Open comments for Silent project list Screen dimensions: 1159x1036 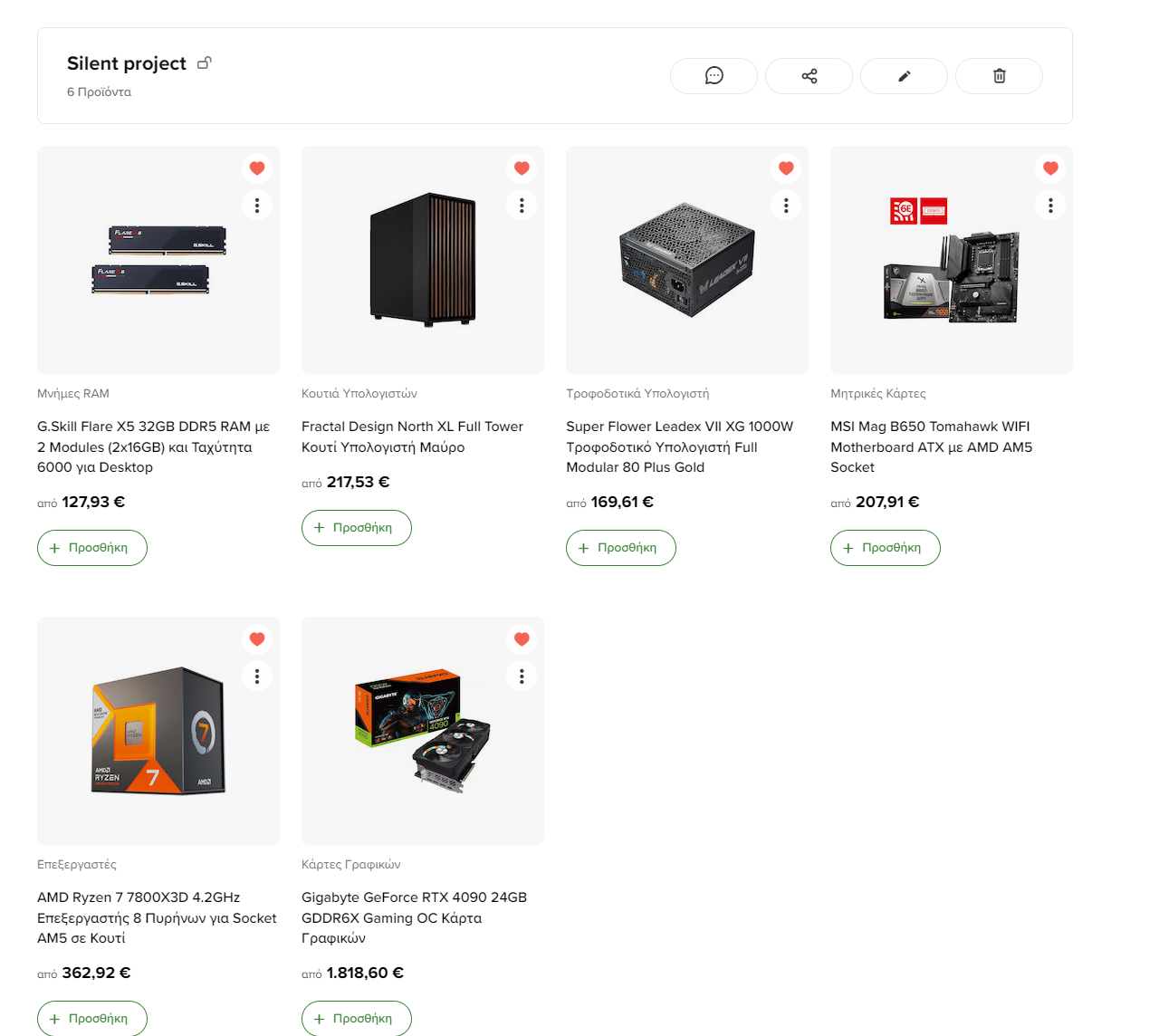pyautogui.click(x=714, y=76)
